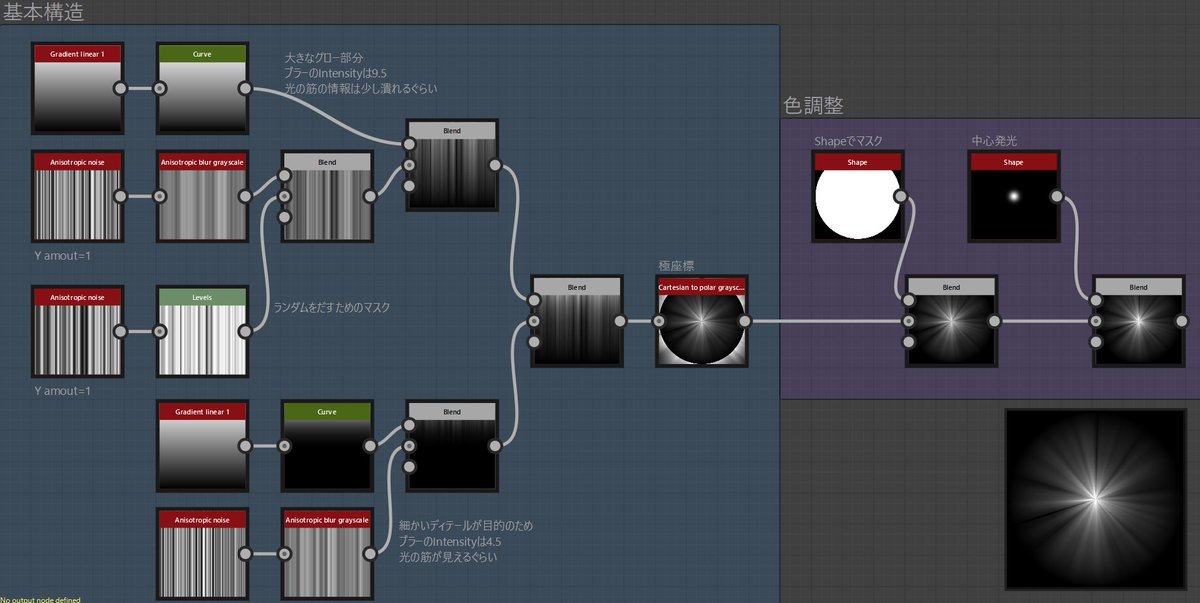Select the ランダムをだすためのマスク comment
Screen dimensions: 1200x603
click(x=331, y=308)
